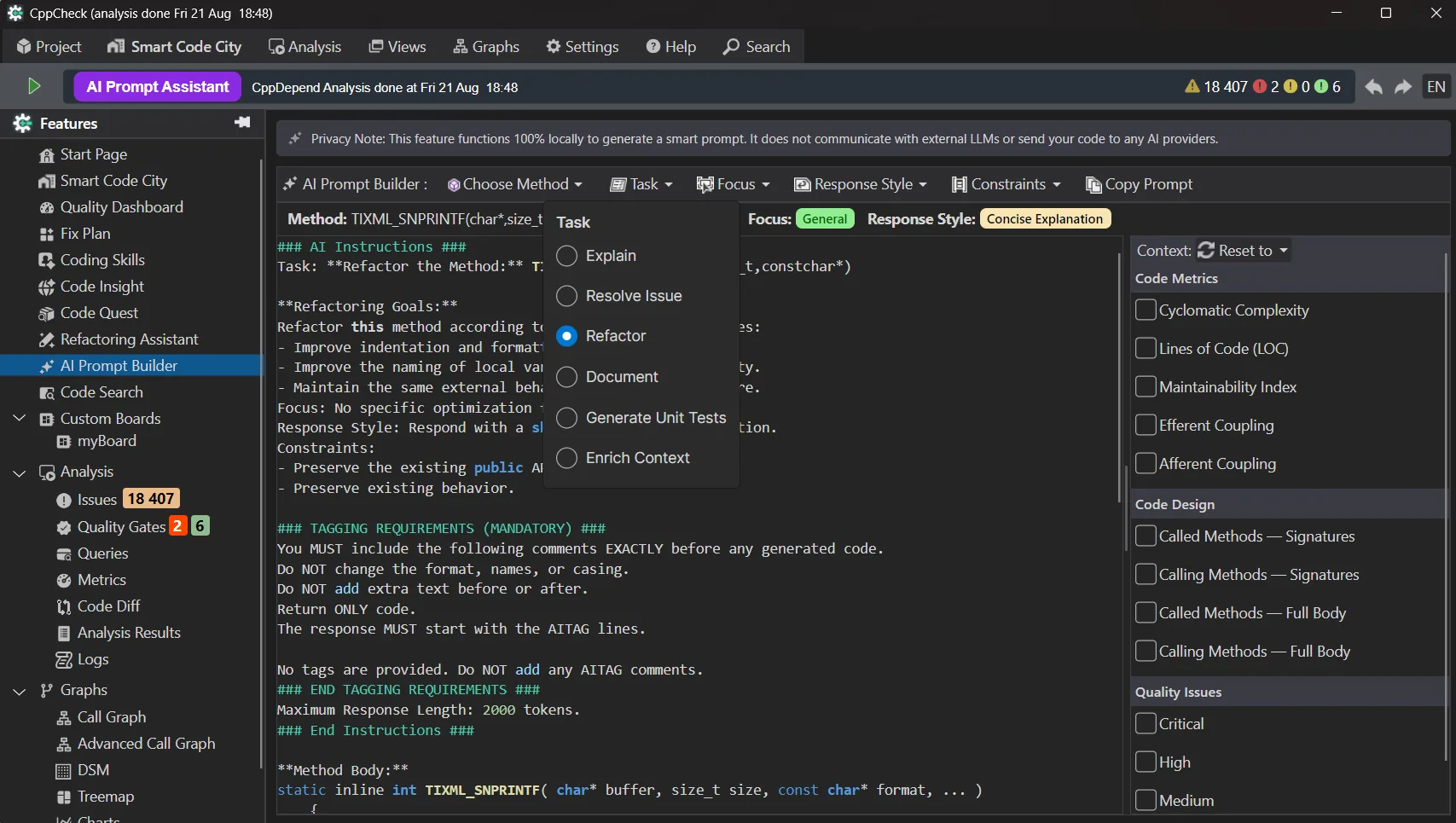Open the Focus dropdown
Screen dimensions: 1456x823
733,184
